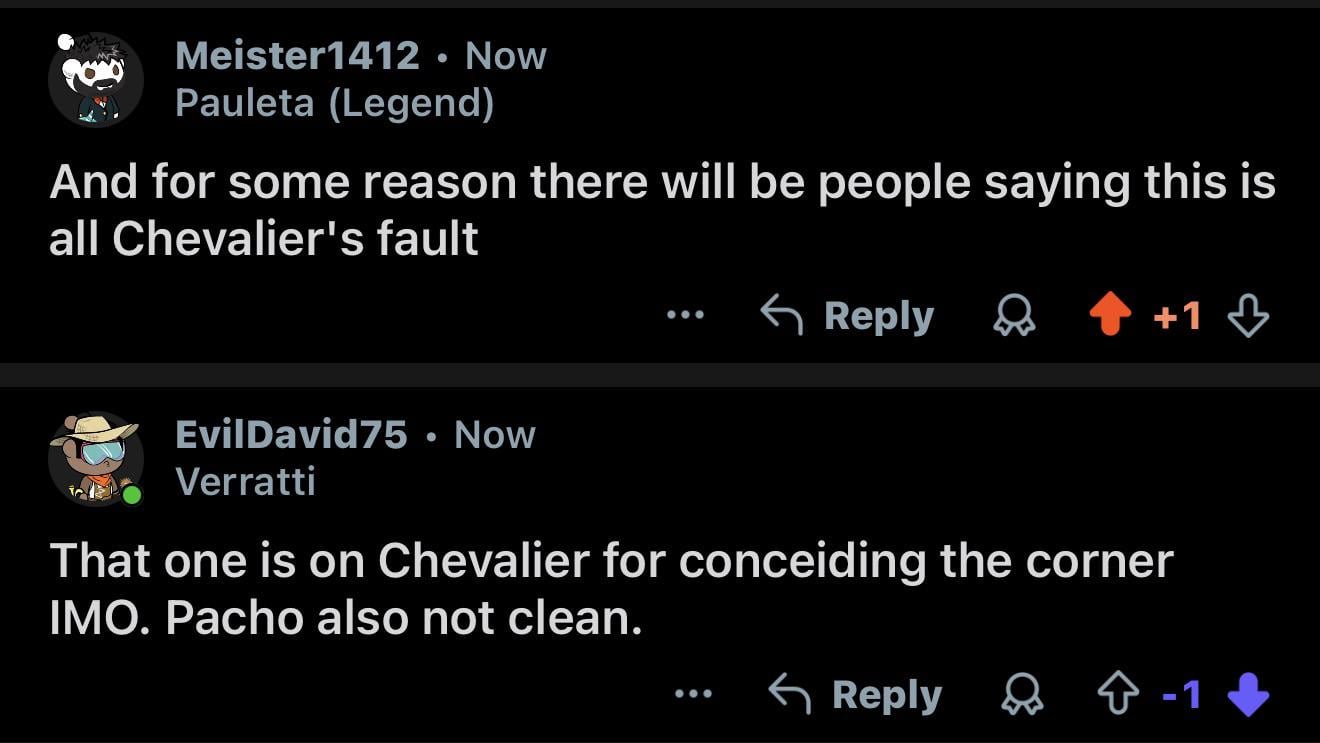
Task: Give an award to Meister1412's comment
Action: pyautogui.click(x=1013, y=316)
